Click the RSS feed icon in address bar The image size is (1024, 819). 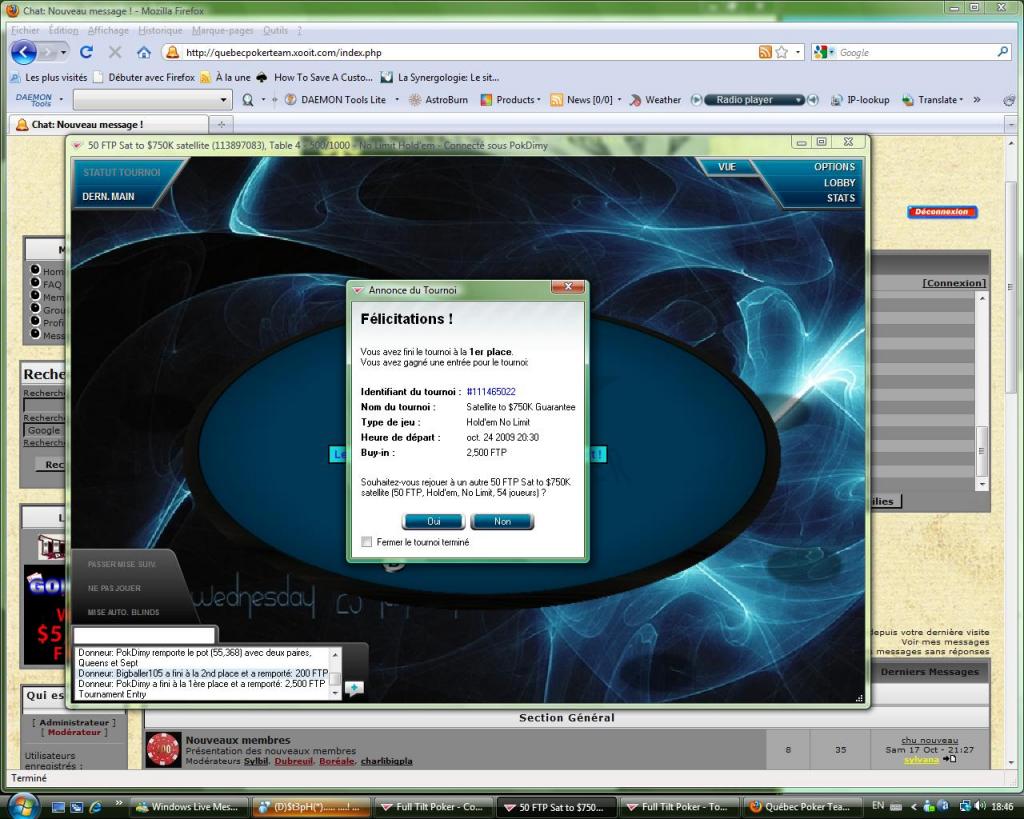(x=765, y=52)
